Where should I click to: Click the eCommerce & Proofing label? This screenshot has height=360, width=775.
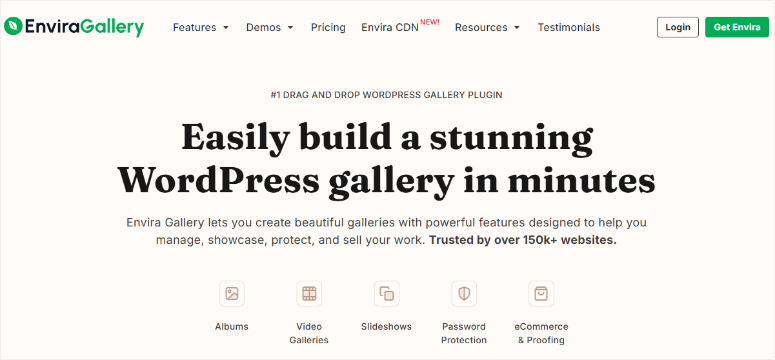coord(541,333)
